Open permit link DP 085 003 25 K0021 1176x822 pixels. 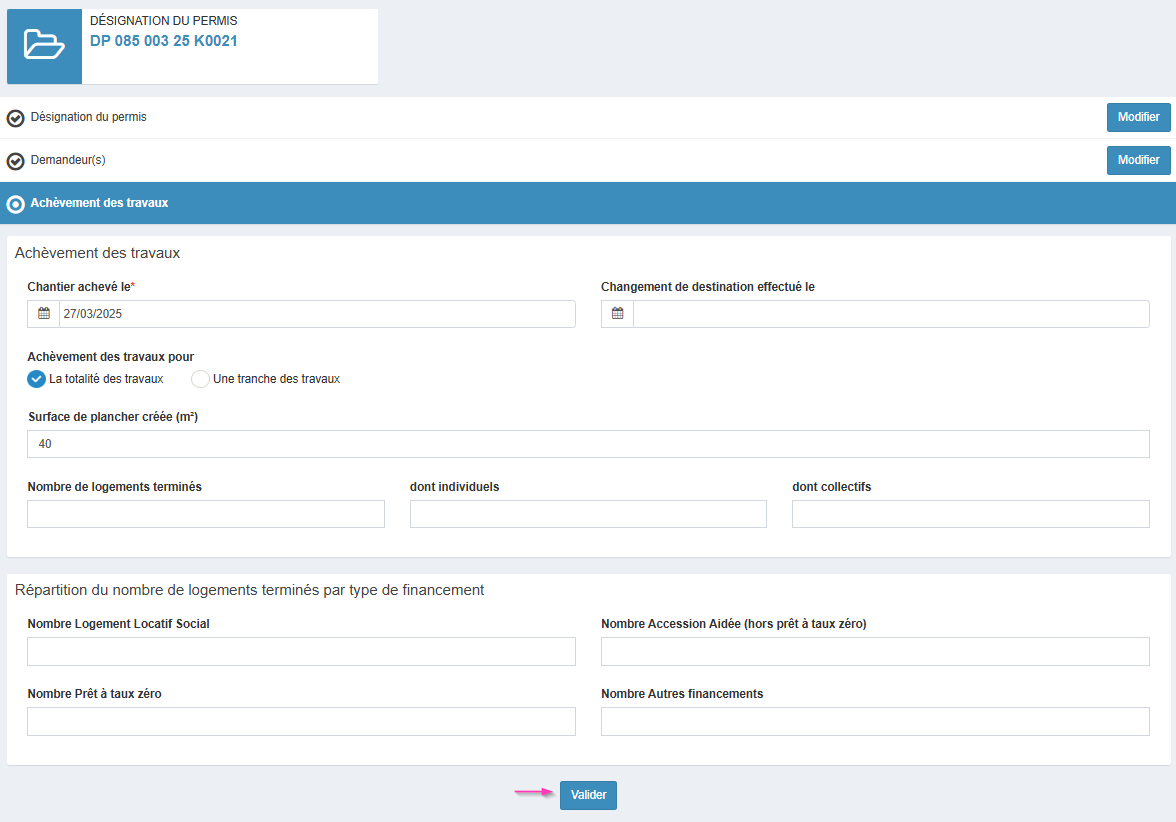point(164,41)
